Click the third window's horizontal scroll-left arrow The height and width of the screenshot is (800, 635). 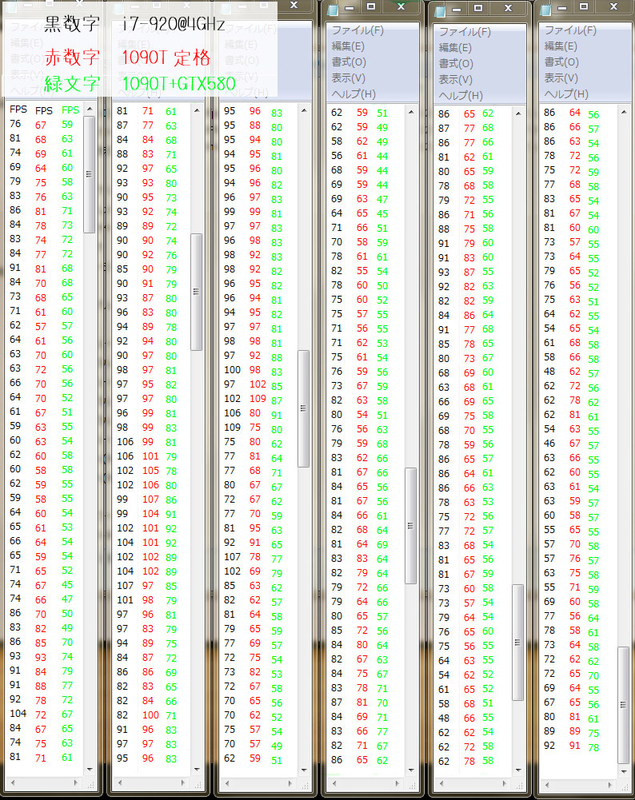click(227, 782)
